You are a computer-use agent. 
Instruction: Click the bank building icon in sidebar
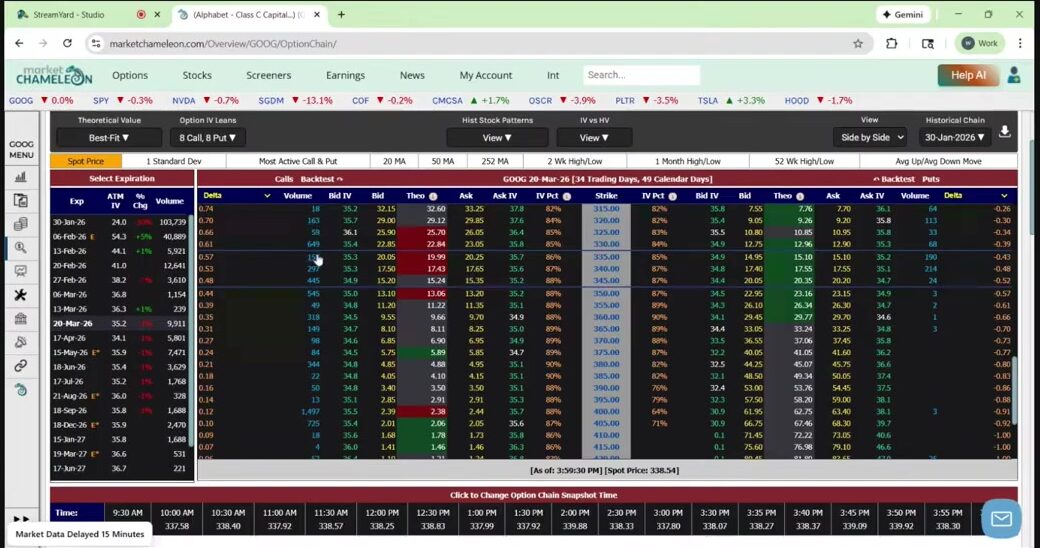pyautogui.click(x=21, y=318)
